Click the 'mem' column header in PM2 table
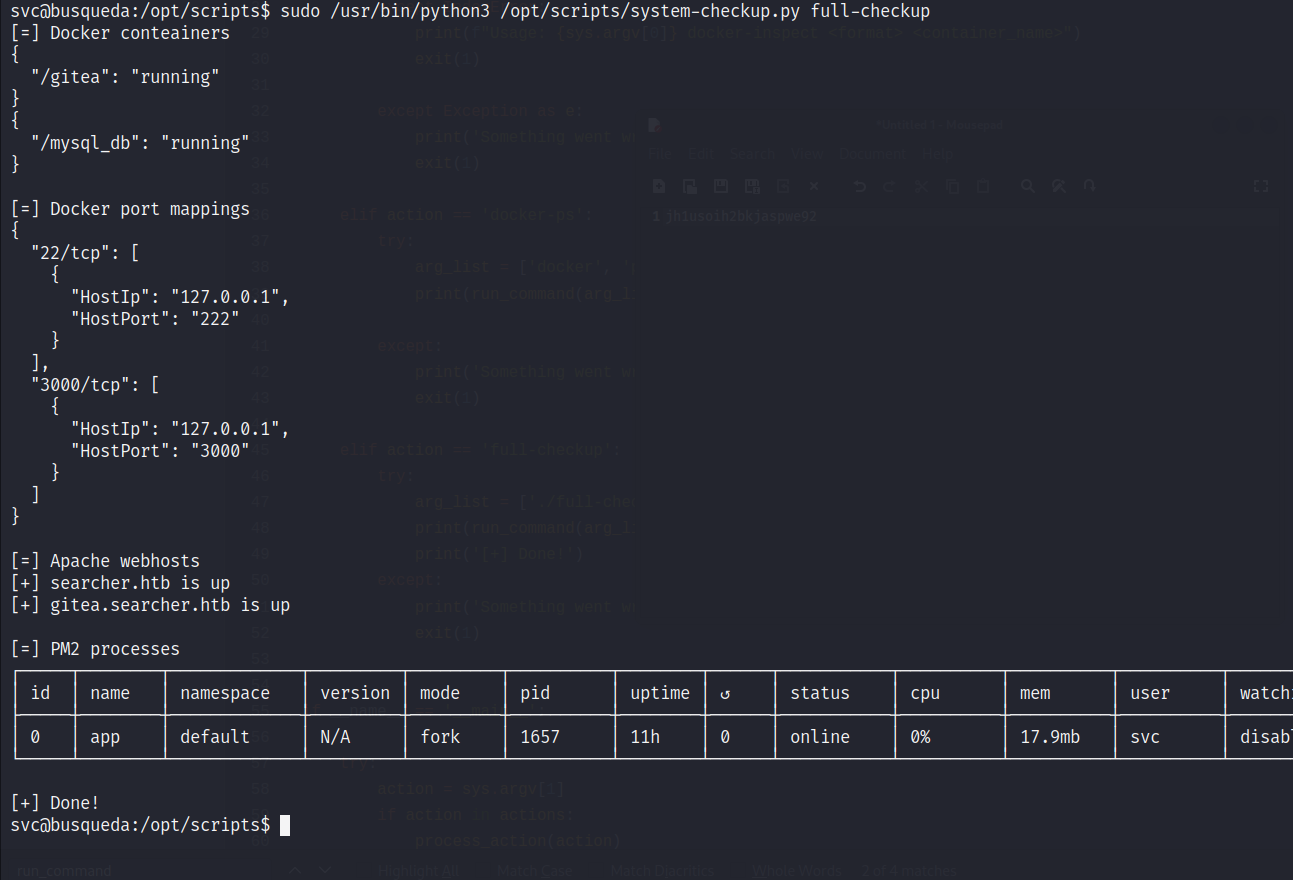1293x880 pixels. click(1035, 693)
